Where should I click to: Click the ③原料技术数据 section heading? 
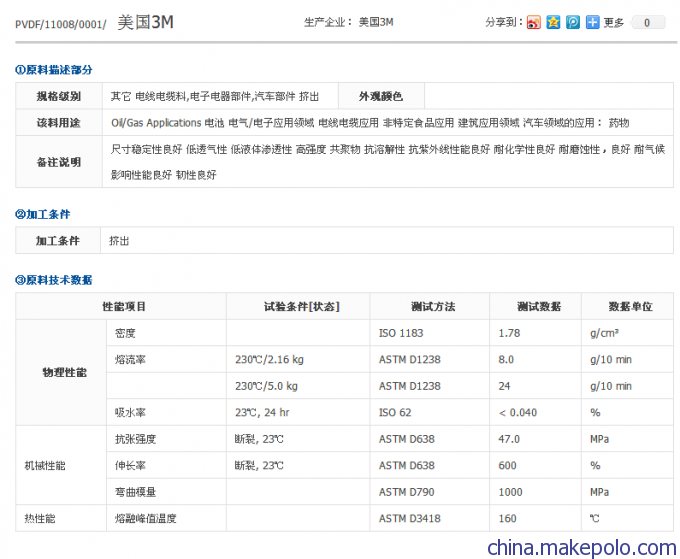tap(54, 280)
